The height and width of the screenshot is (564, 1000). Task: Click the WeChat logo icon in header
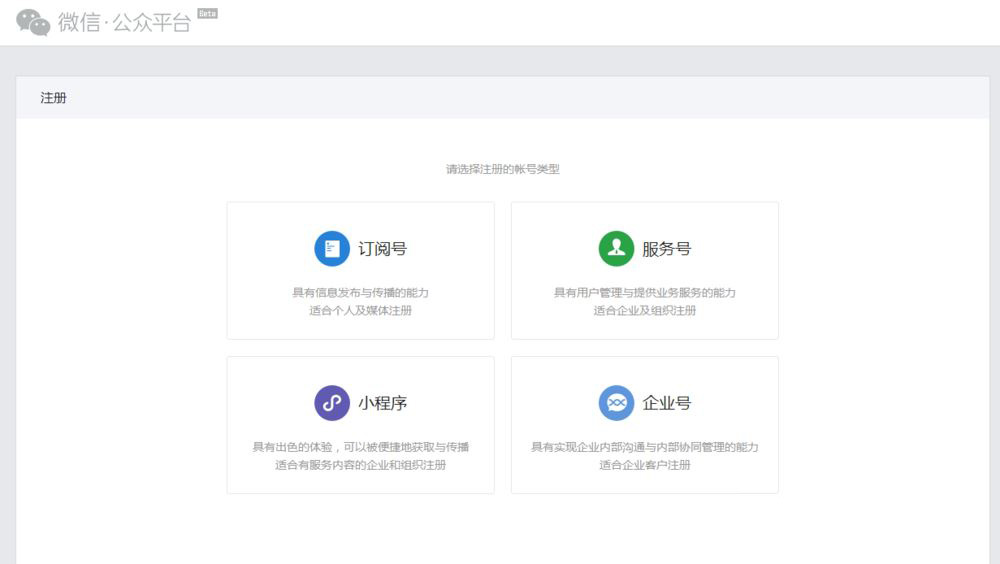coord(33,22)
